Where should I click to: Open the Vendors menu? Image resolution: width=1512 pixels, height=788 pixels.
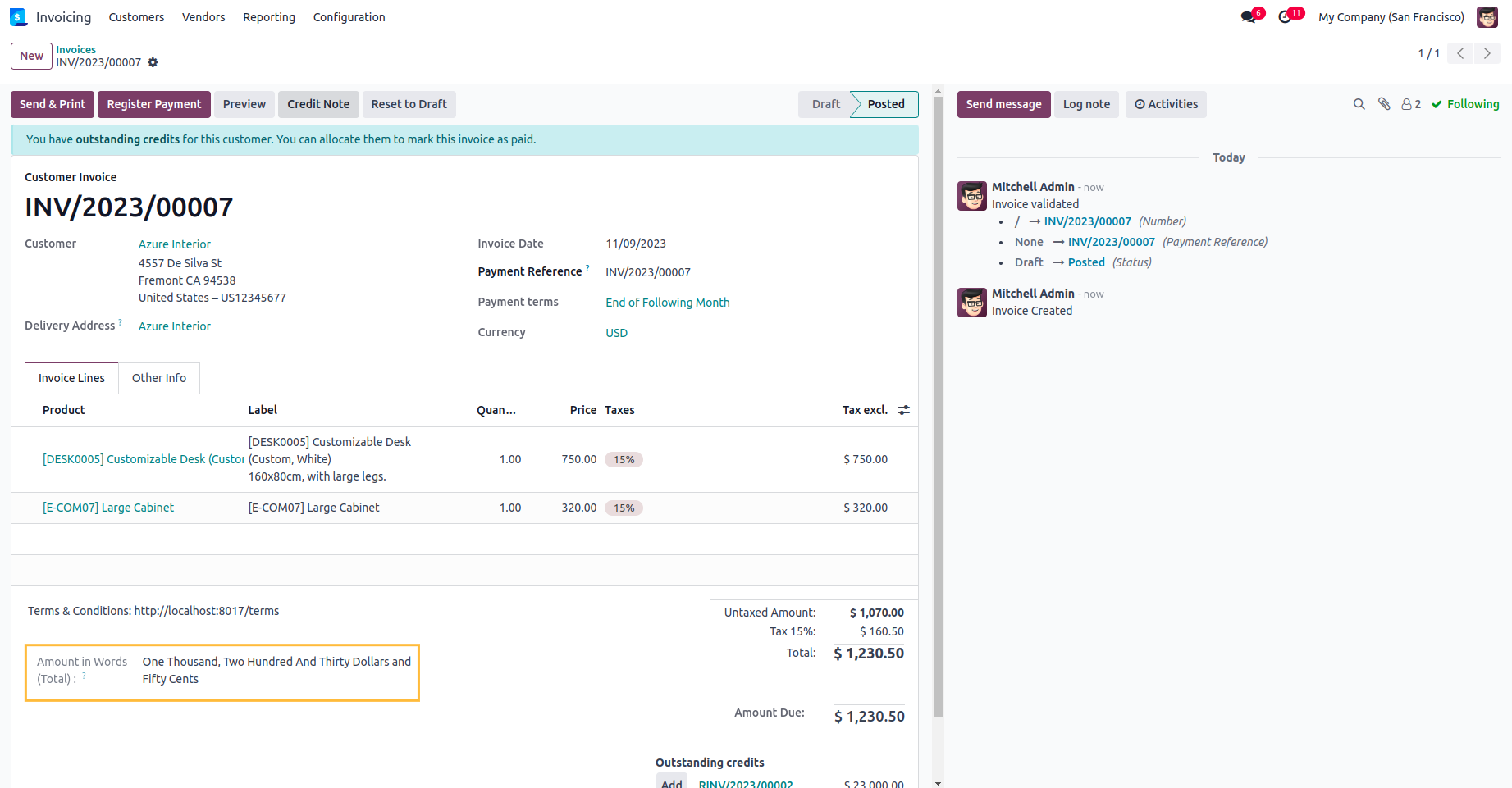[203, 17]
